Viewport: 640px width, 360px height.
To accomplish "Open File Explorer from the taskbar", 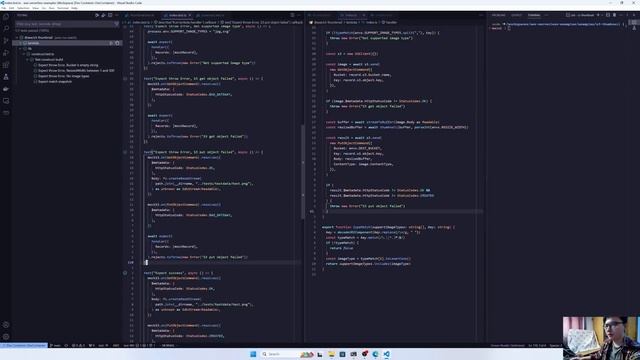I will tap(331, 354).
